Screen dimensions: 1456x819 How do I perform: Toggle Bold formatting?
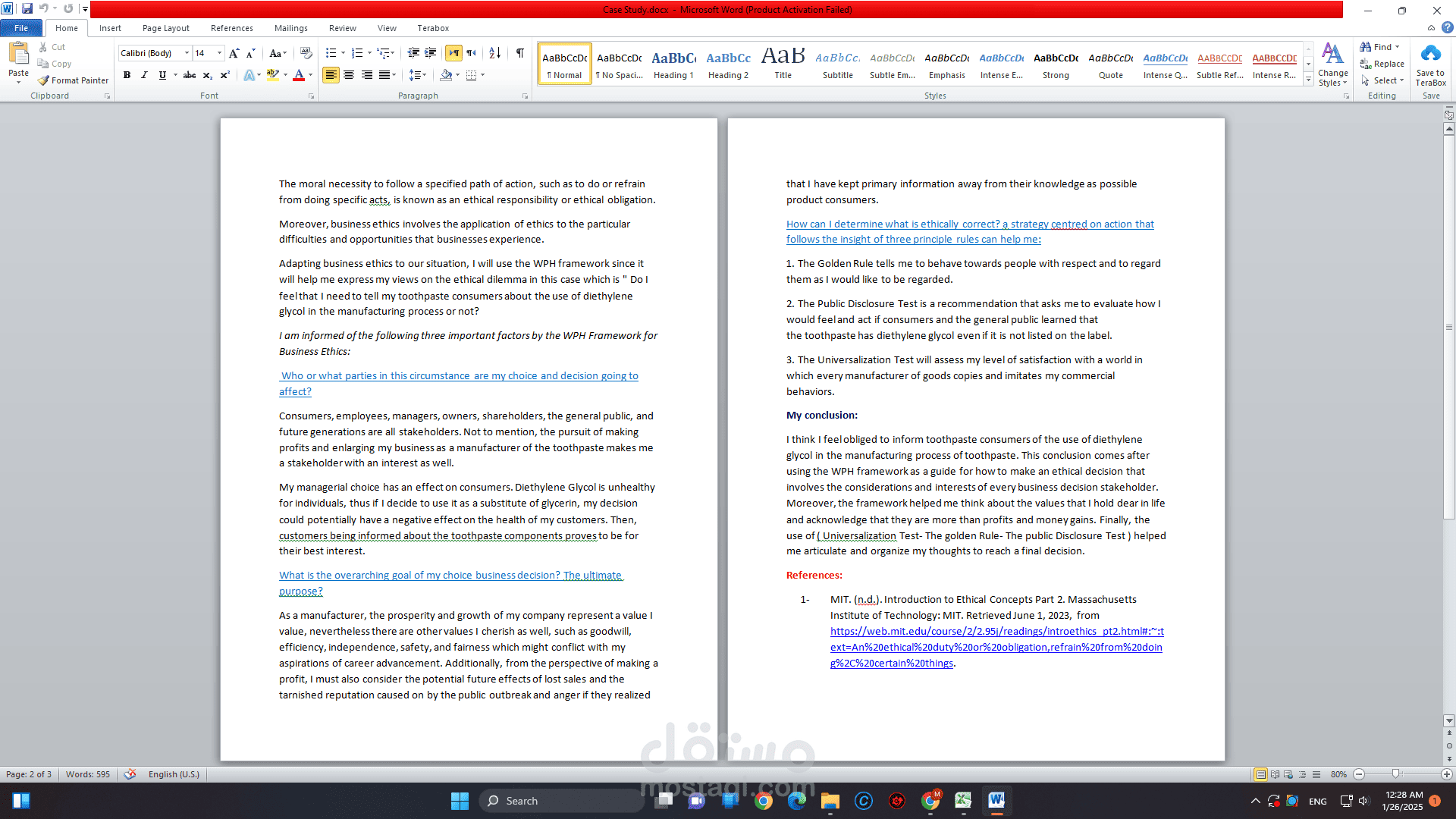tap(127, 75)
